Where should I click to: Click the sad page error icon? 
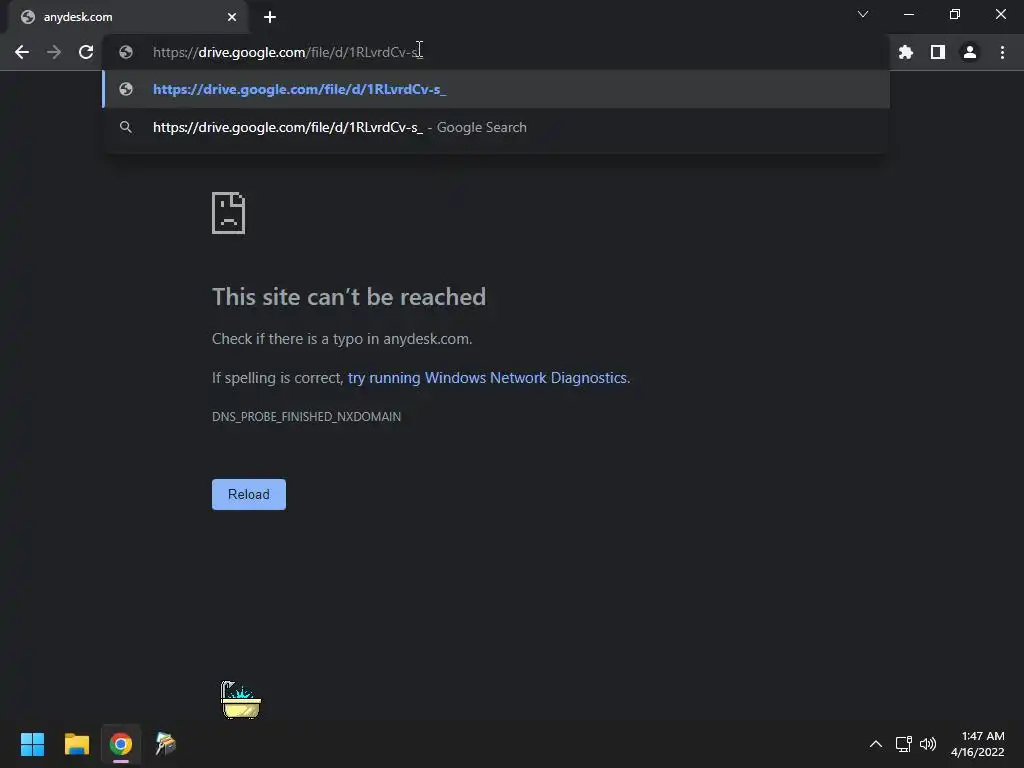pyautogui.click(x=229, y=213)
